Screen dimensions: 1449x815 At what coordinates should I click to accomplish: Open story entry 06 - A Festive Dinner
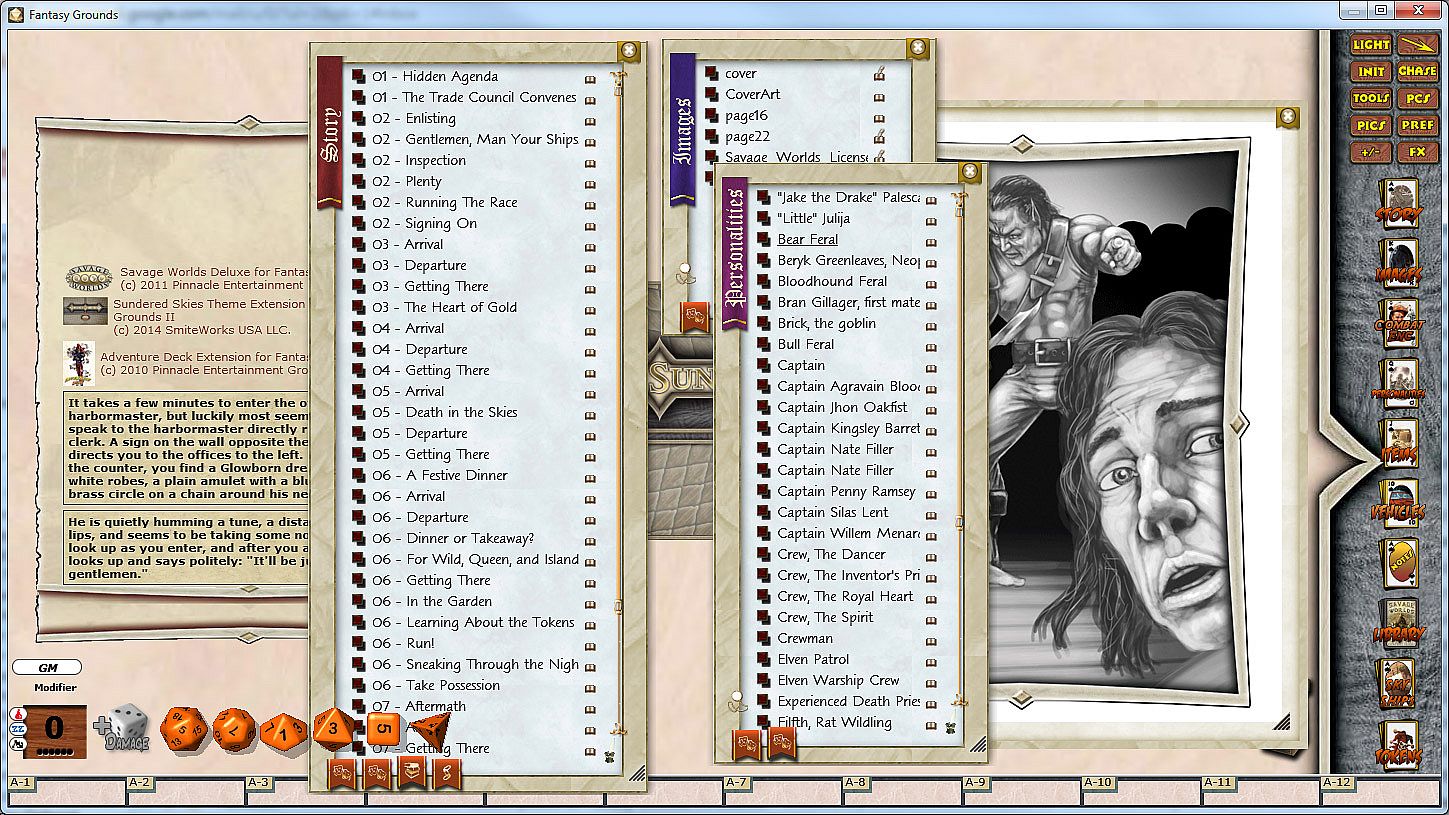click(440, 475)
